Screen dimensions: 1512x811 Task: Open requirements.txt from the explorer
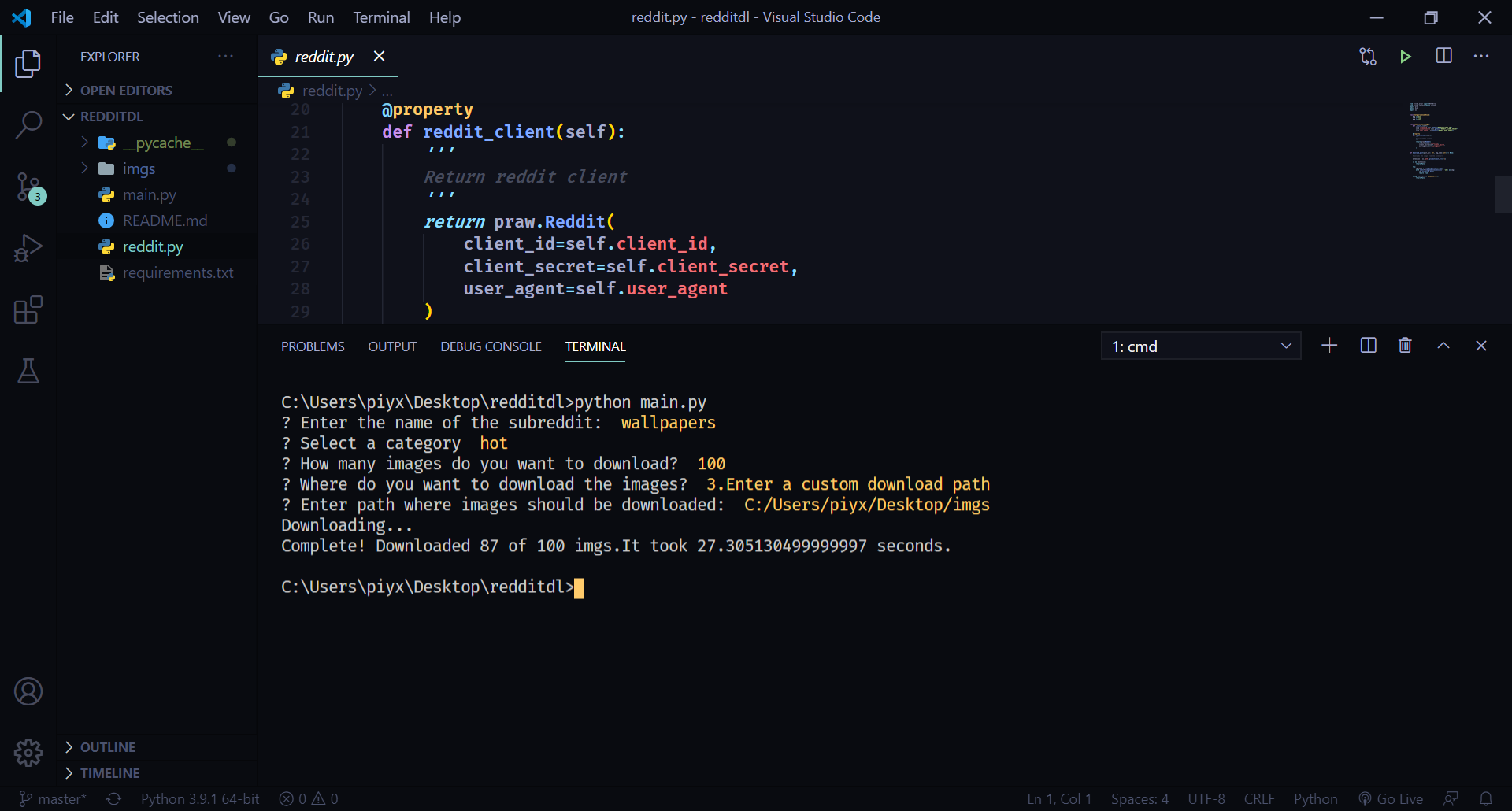click(x=157, y=272)
